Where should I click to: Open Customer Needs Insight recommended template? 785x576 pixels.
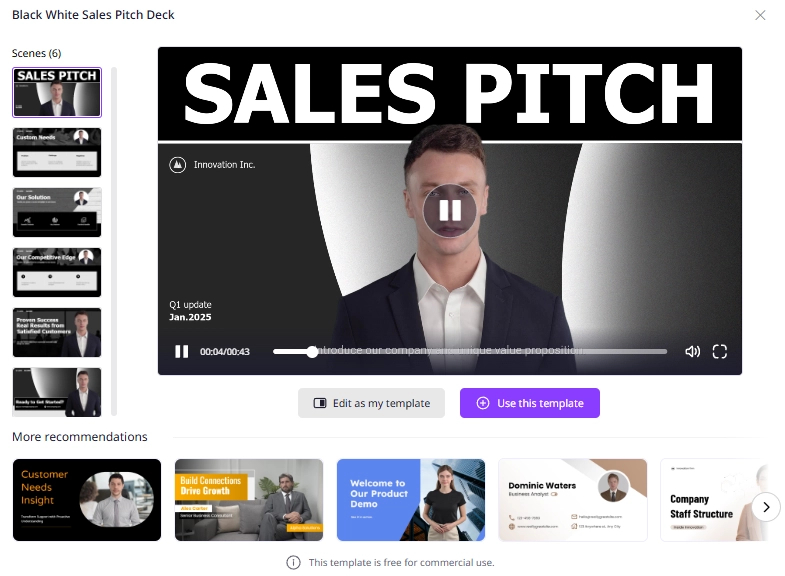coord(87,500)
